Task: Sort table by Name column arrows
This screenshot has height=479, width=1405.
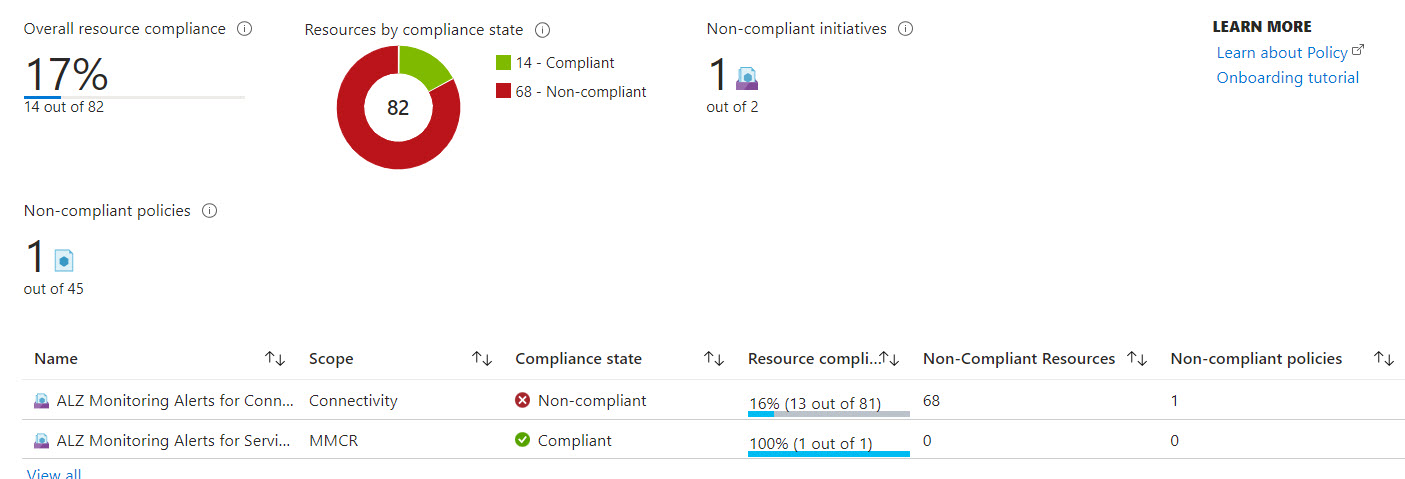Action: 275,358
